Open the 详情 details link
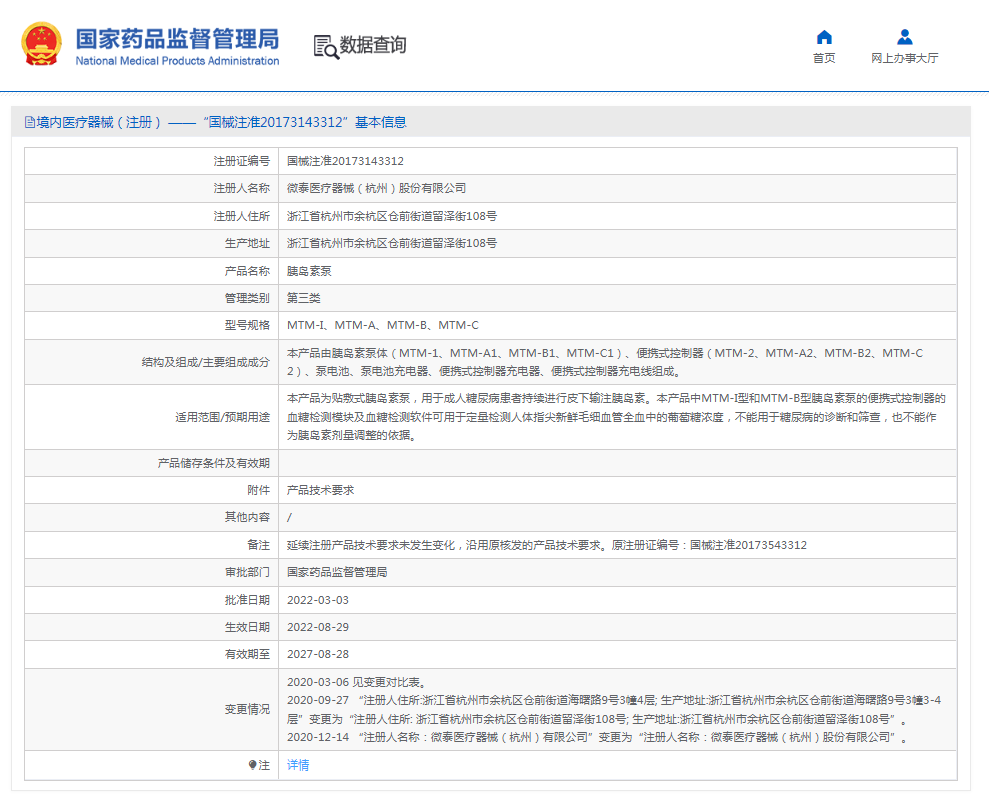Viewport: 989px width, 802px height. click(x=296, y=765)
